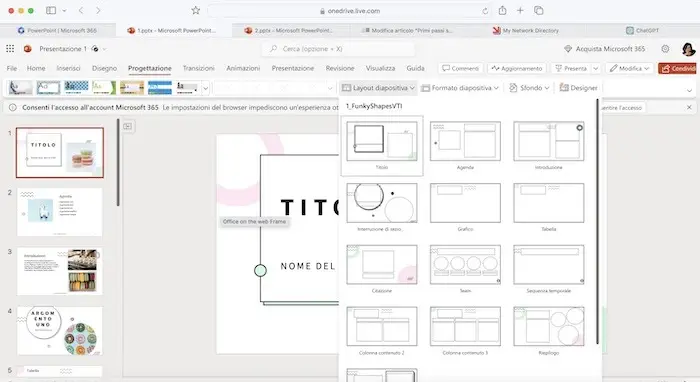Open the File menu
Viewport: 700px width, 382px height.
[x=12, y=68]
